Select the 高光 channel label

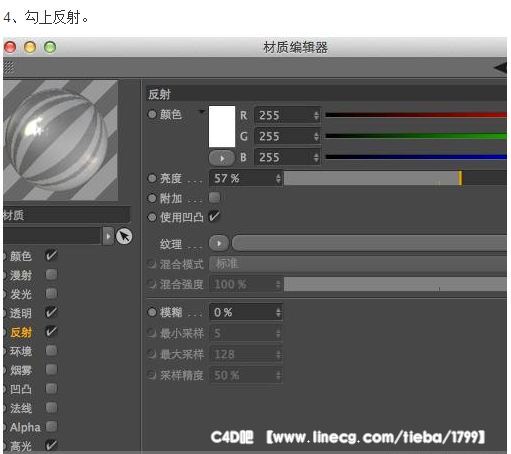(21, 446)
